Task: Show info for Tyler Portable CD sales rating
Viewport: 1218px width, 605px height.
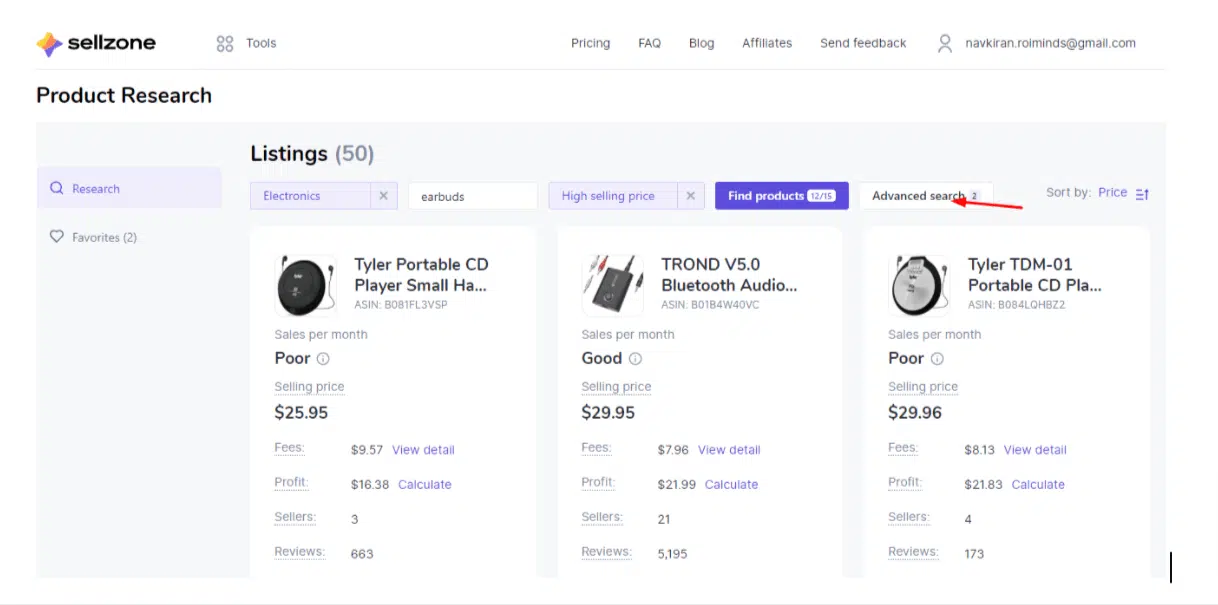Action: (323, 359)
